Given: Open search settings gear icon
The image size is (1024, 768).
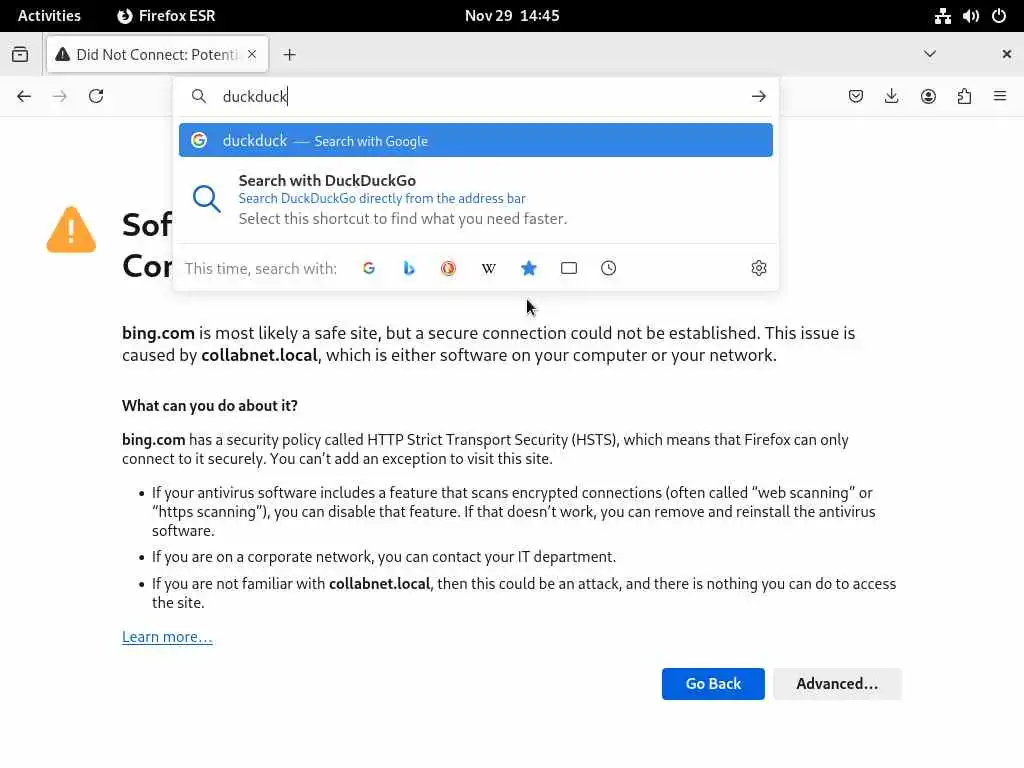Looking at the screenshot, I should (x=758, y=268).
